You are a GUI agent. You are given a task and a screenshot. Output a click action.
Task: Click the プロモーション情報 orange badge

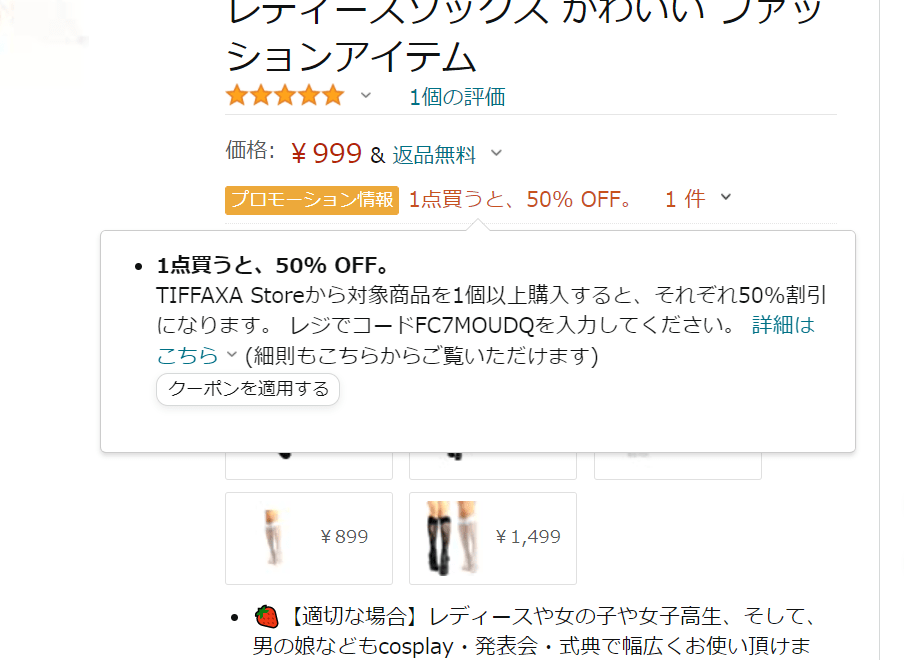pos(312,200)
